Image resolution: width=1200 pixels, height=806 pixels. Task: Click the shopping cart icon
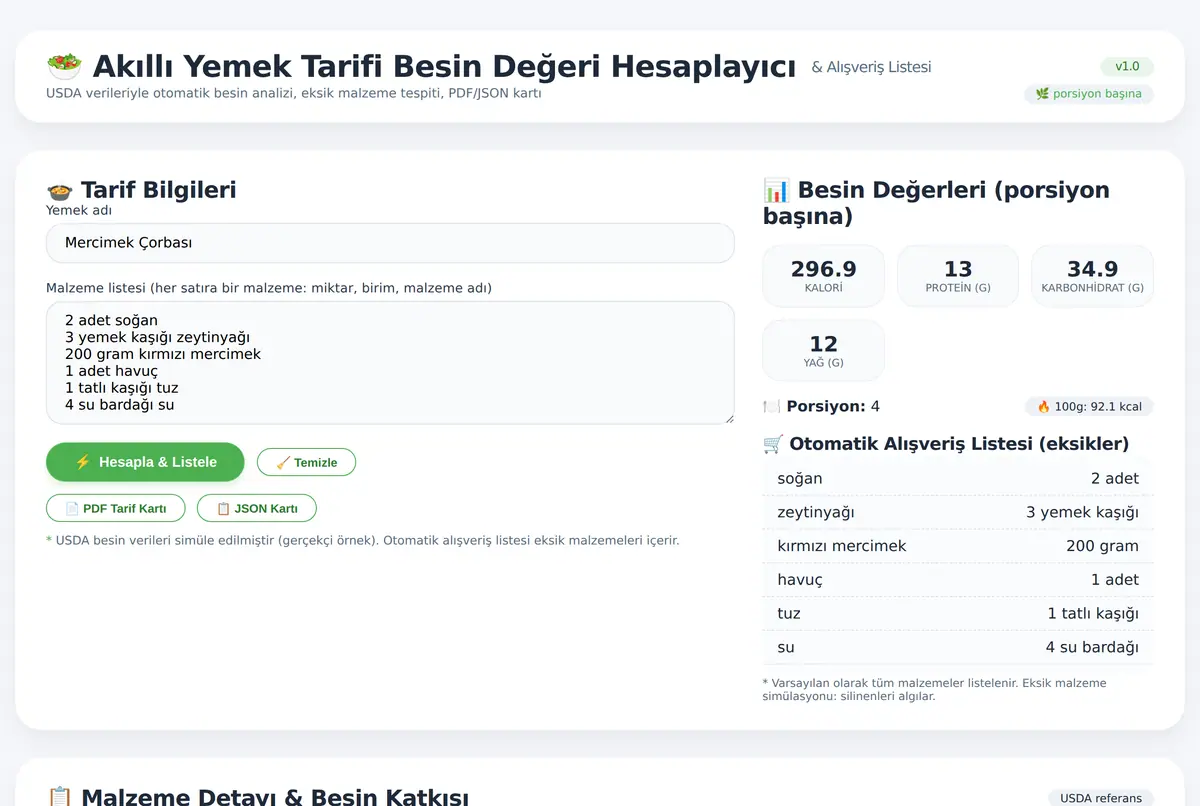[x=773, y=444]
